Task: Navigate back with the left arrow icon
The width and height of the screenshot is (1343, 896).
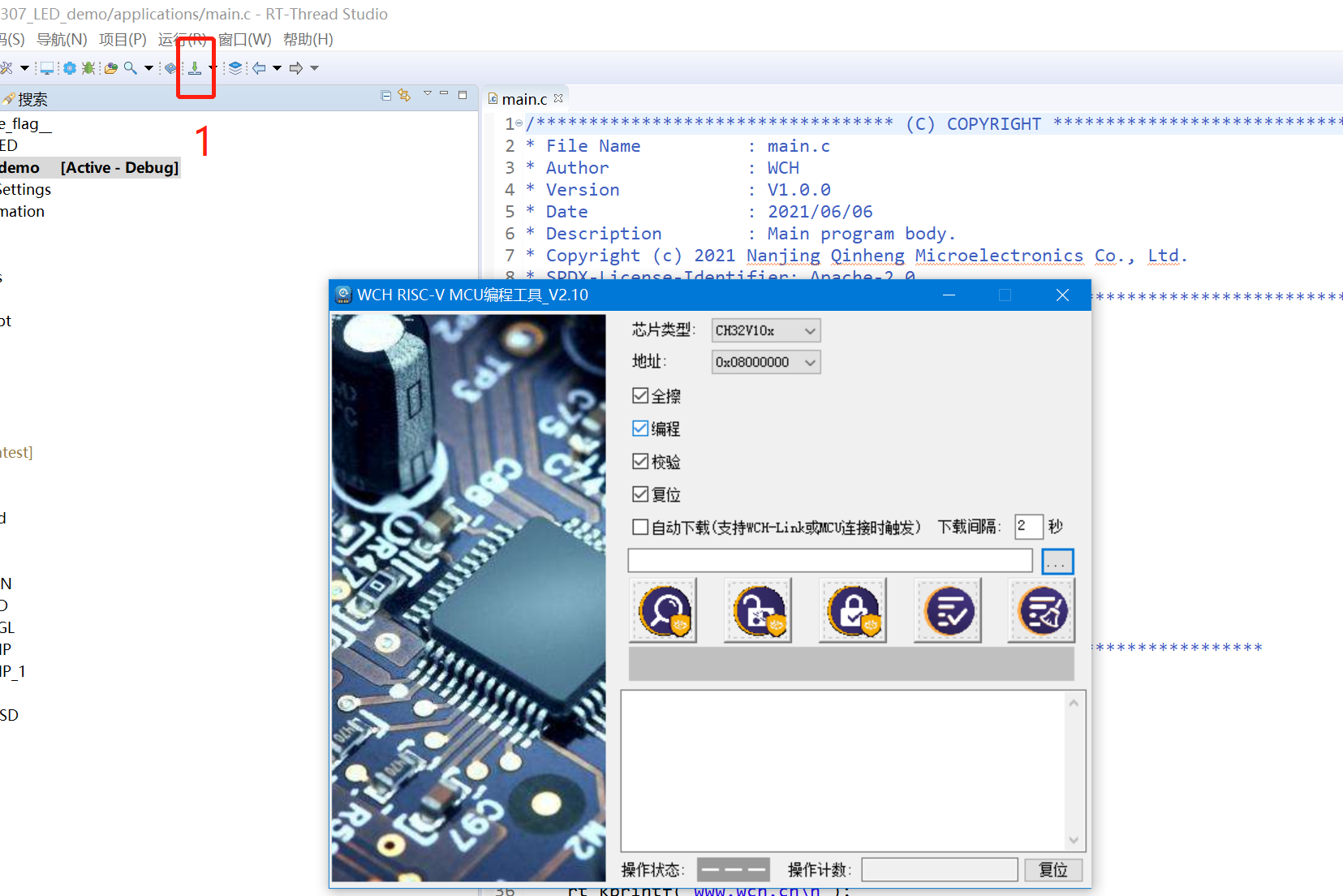Action: (x=259, y=68)
